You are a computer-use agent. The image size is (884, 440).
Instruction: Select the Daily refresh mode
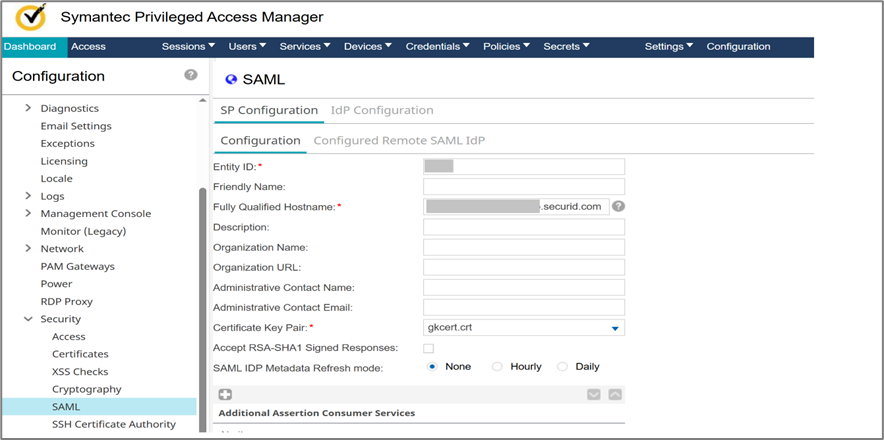click(562, 367)
